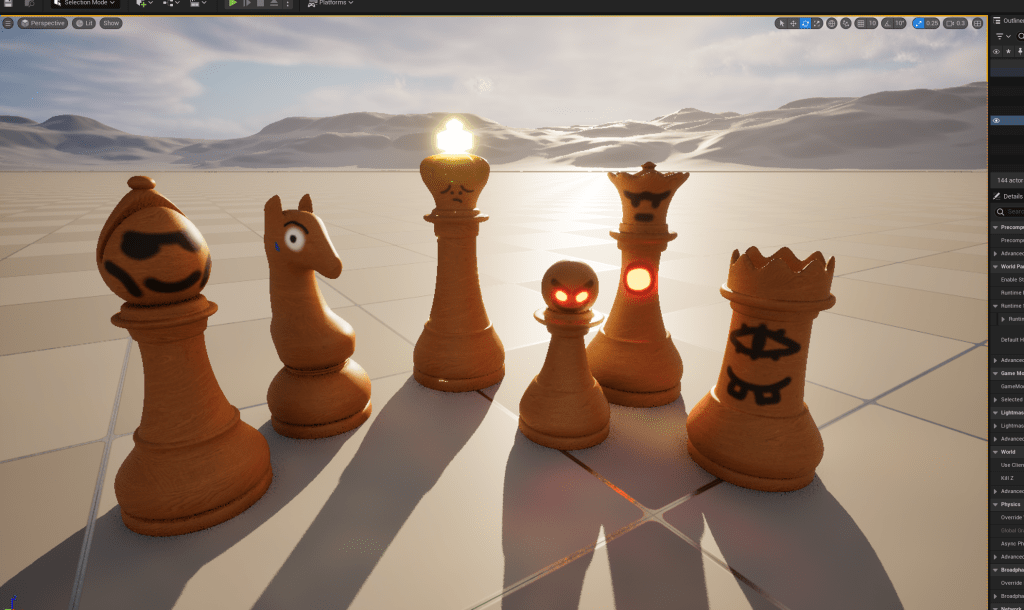This screenshot has width=1024, height=610.
Task: Open the surface snapping options icon
Action: click(845, 23)
